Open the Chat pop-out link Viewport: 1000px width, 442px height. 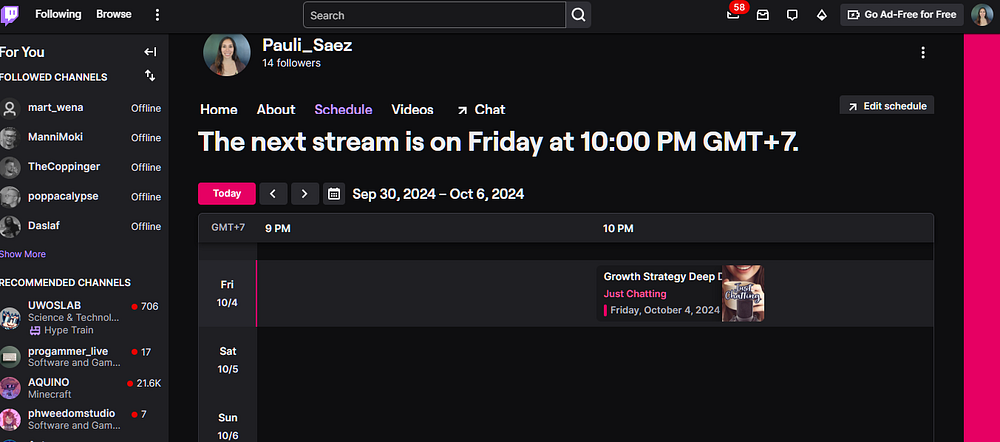pos(482,110)
